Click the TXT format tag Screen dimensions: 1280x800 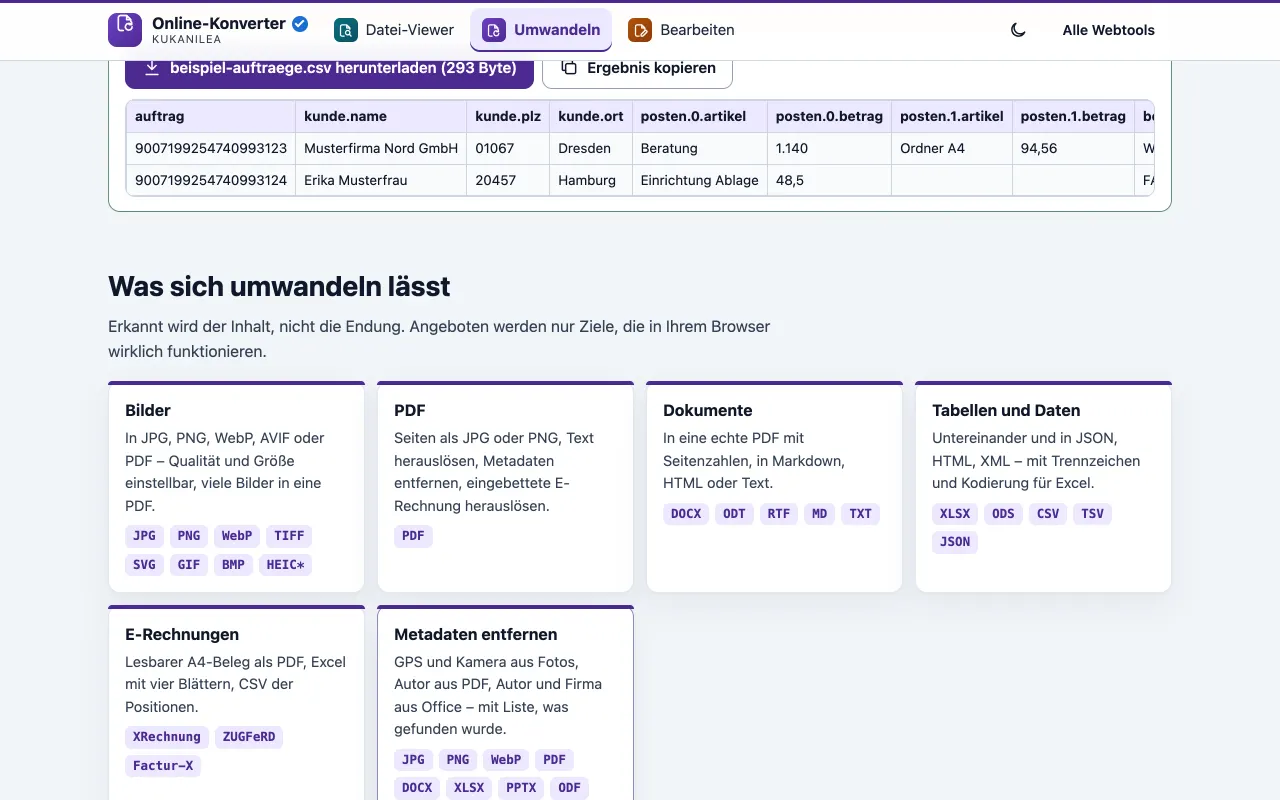click(860, 514)
